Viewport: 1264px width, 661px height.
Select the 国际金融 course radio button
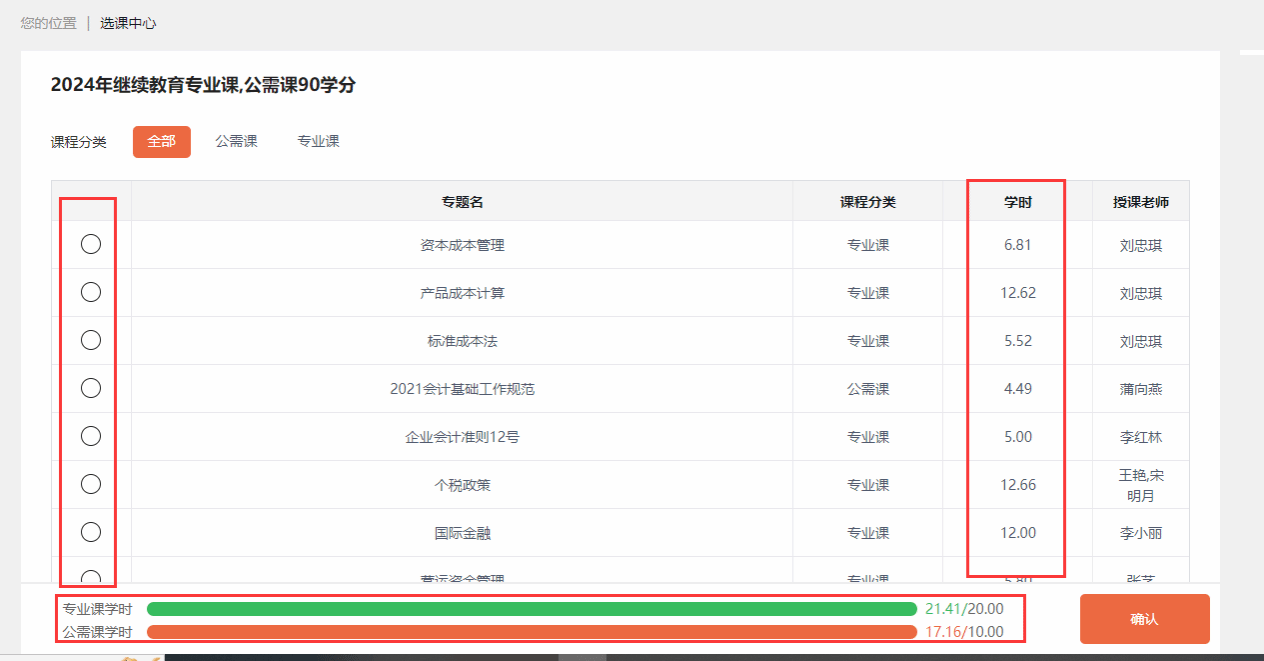click(91, 532)
